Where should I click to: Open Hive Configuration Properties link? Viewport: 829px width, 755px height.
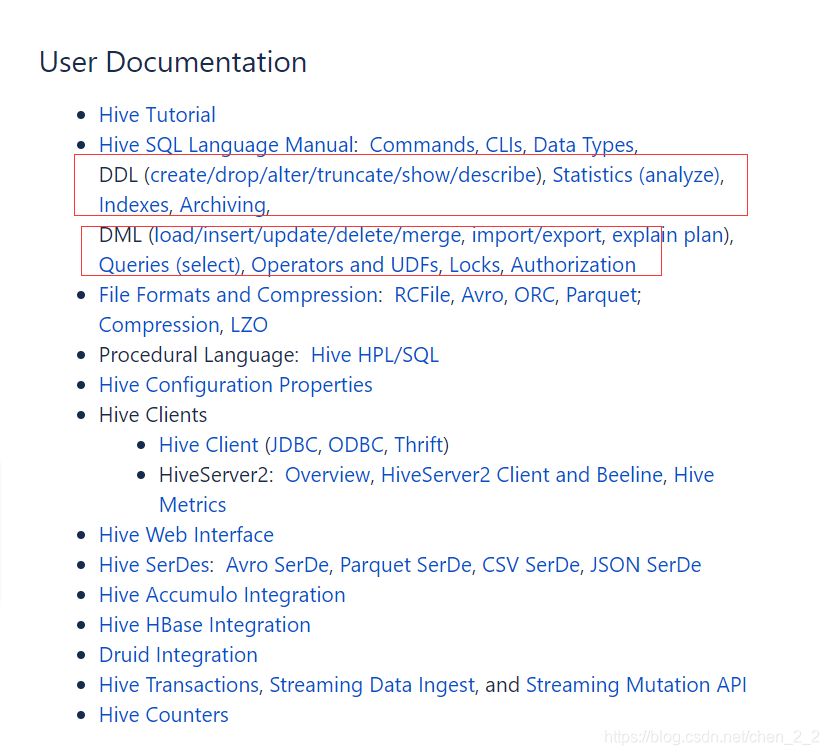[x=236, y=385]
